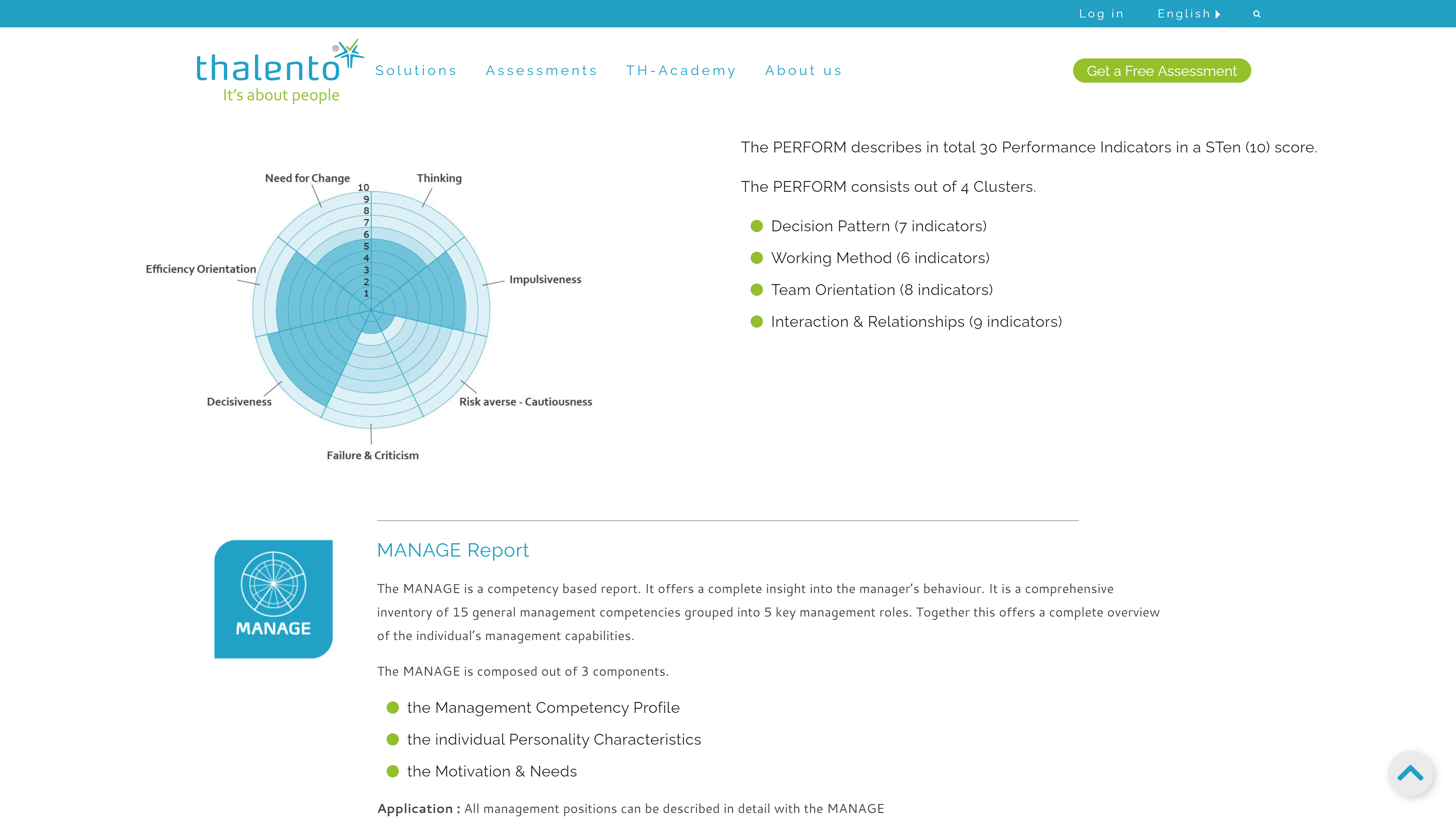The width and height of the screenshot is (1456, 819).
Task: Click the green bullet beside Management Competency Profile
Action: click(x=392, y=708)
